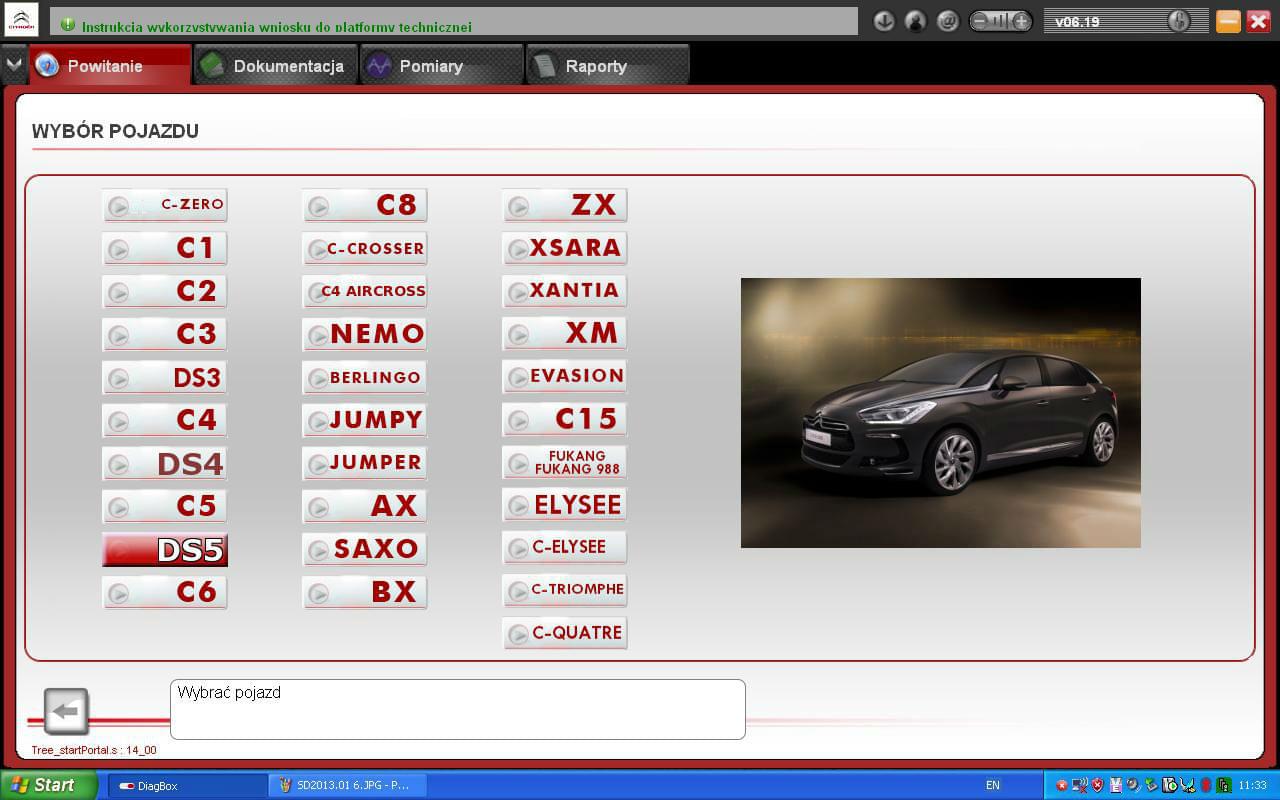This screenshot has width=1280, height=800.
Task: Switch to SD2013.01 6.JPG taskbar item
Action: 347,786
